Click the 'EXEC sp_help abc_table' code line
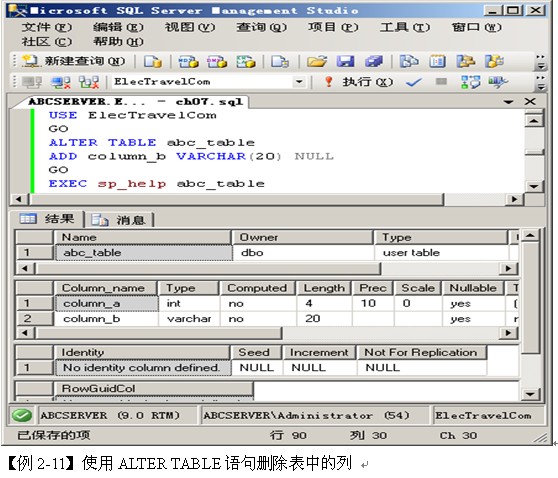Viewport: 558px width, 478px height. click(157, 184)
